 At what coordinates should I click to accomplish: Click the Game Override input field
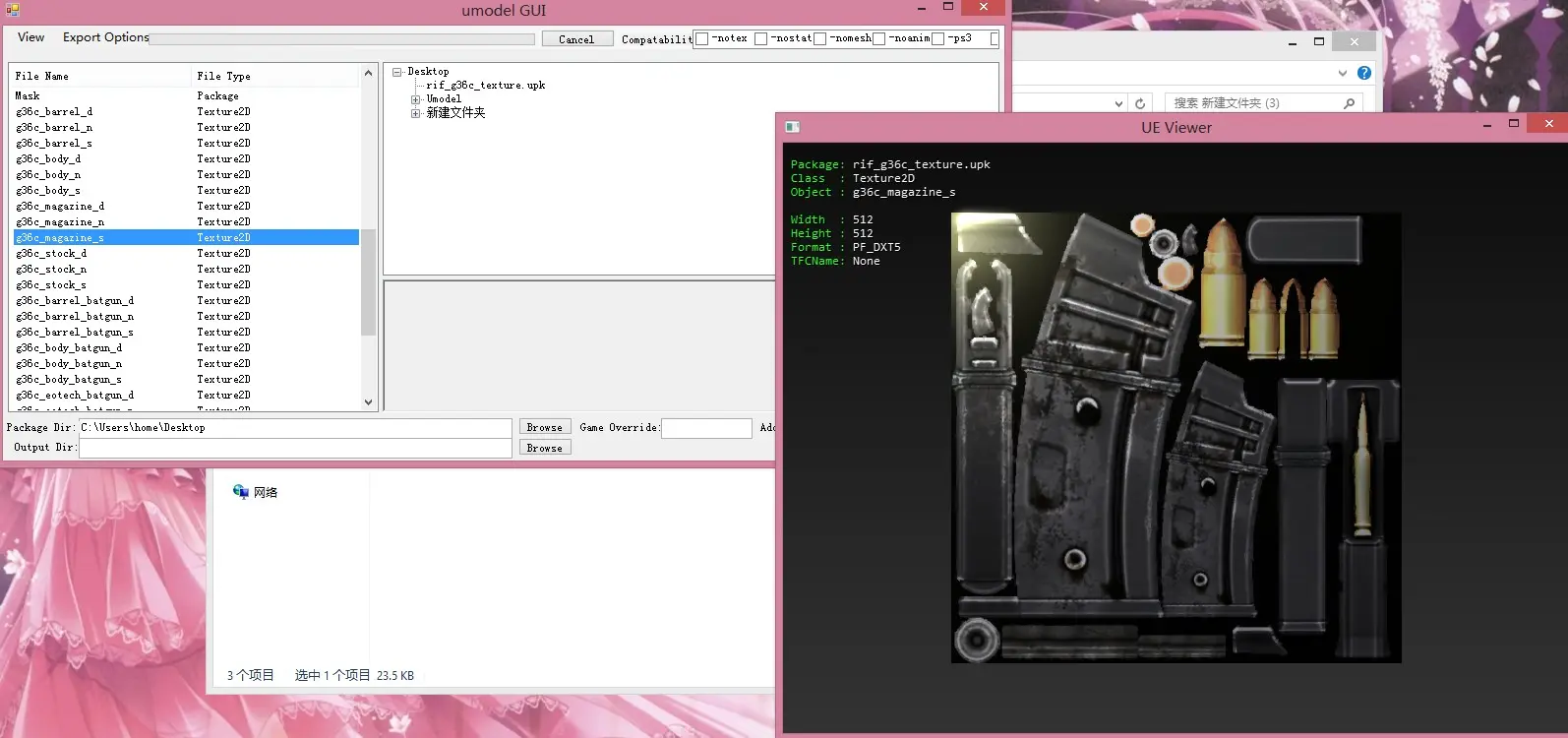(x=706, y=428)
